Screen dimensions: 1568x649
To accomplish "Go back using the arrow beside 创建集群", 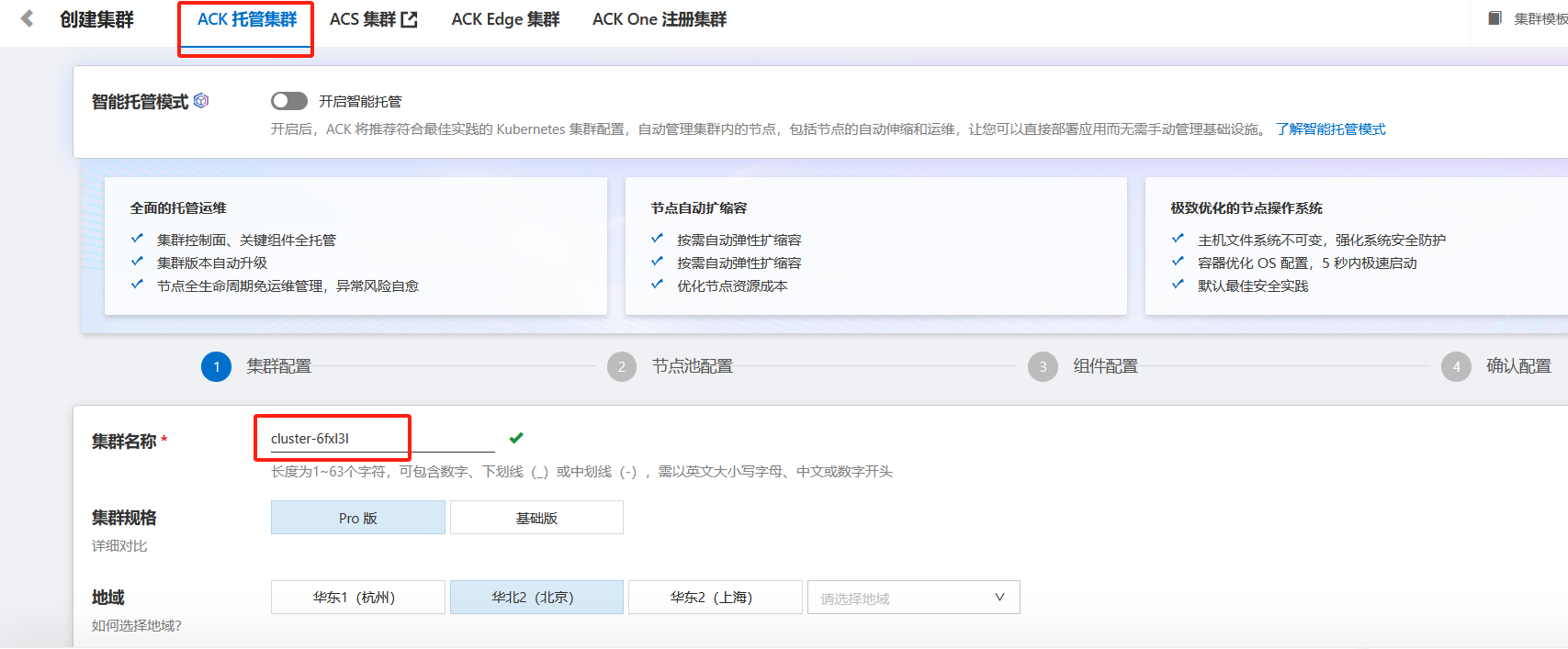I will click(x=28, y=18).
